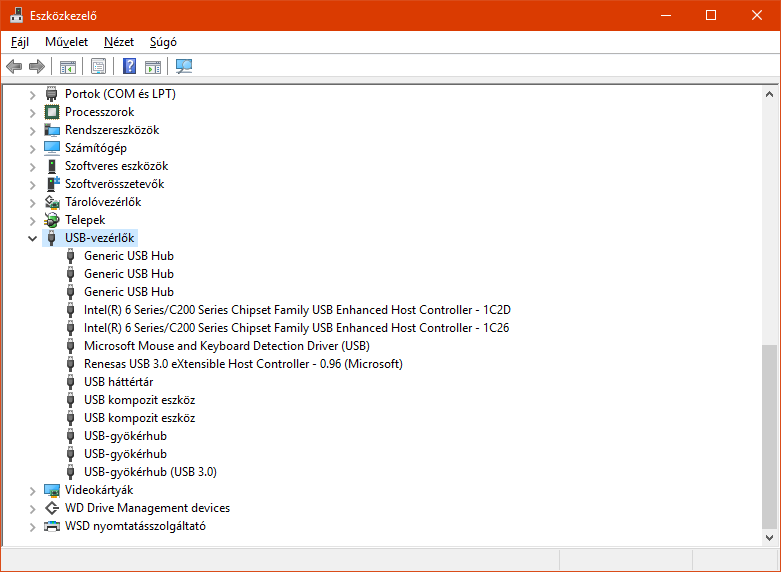Select the Videokártyák category label
This screenshot has height=572, width=781.
click(99, 490)
